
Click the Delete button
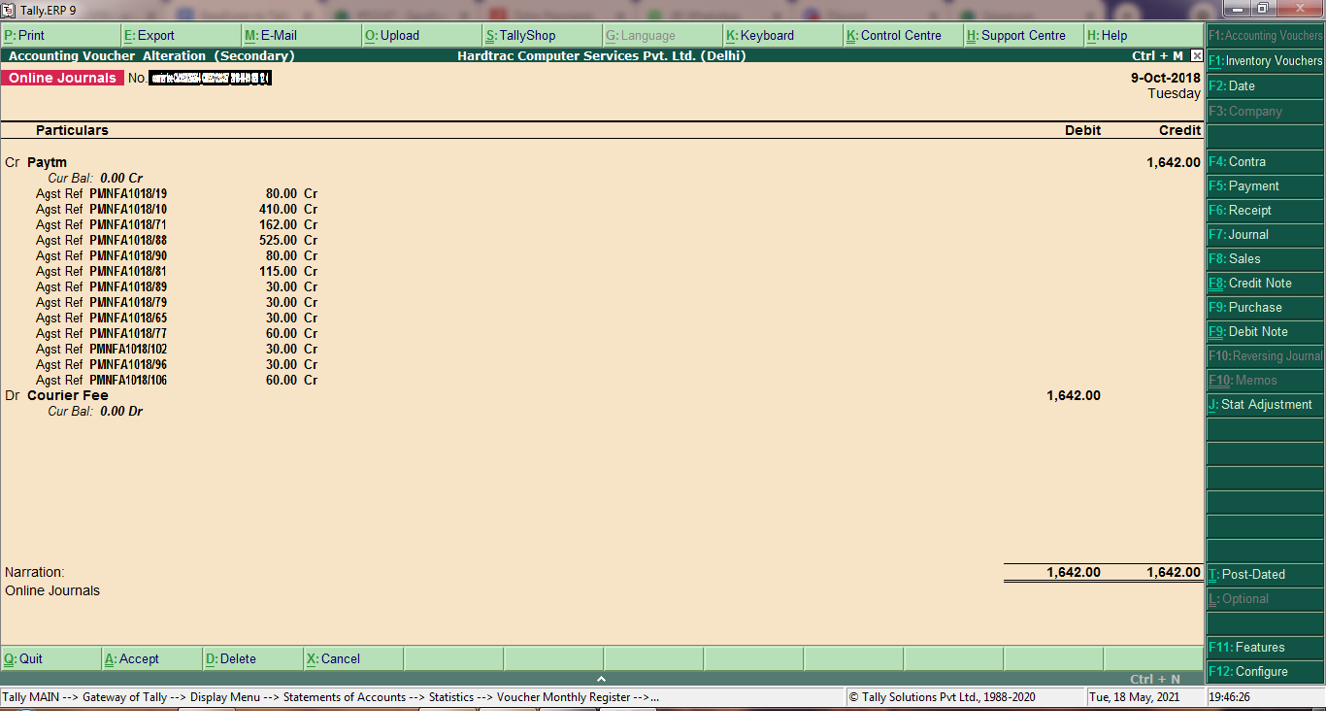click(252, 659)
